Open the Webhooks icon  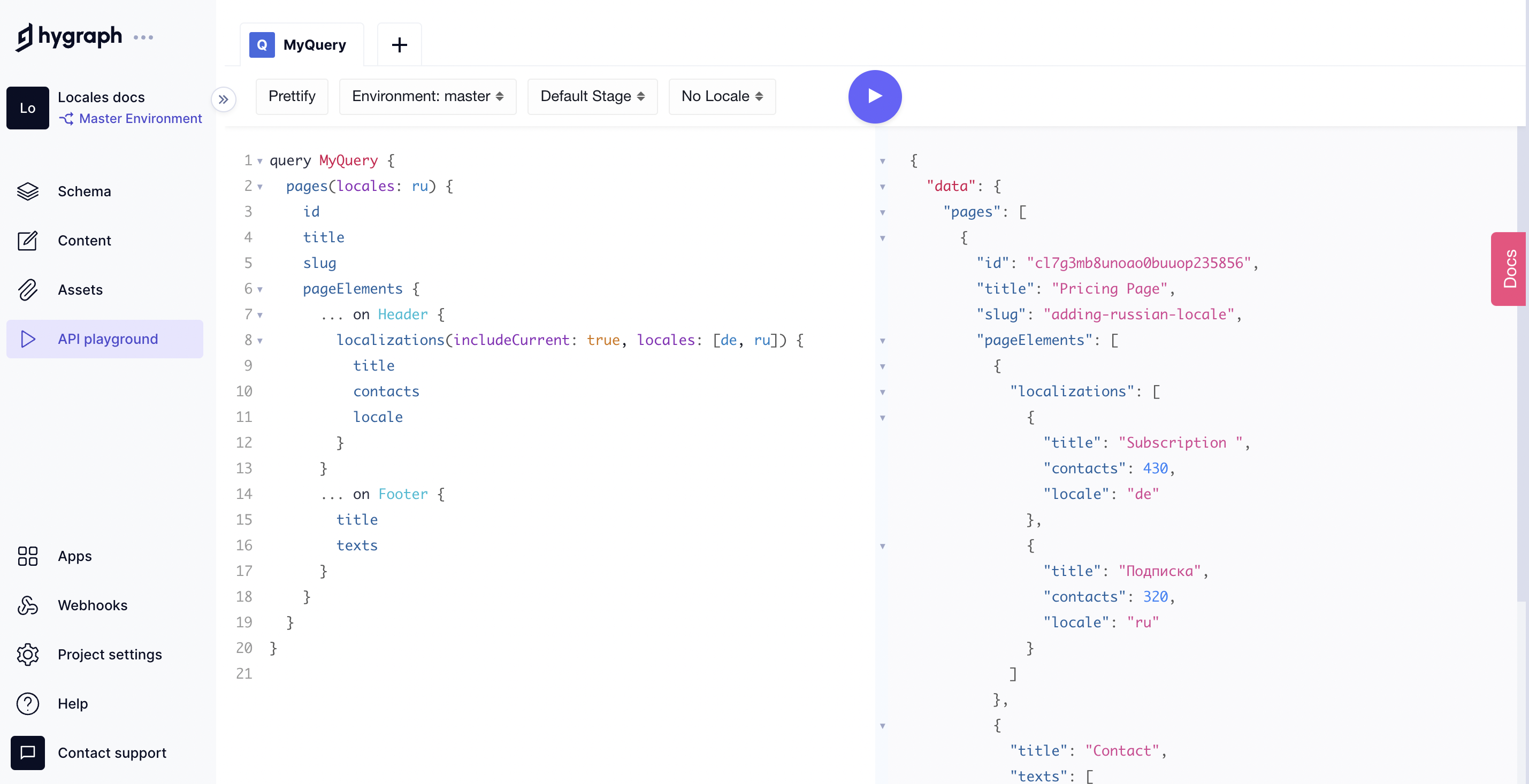27,605
